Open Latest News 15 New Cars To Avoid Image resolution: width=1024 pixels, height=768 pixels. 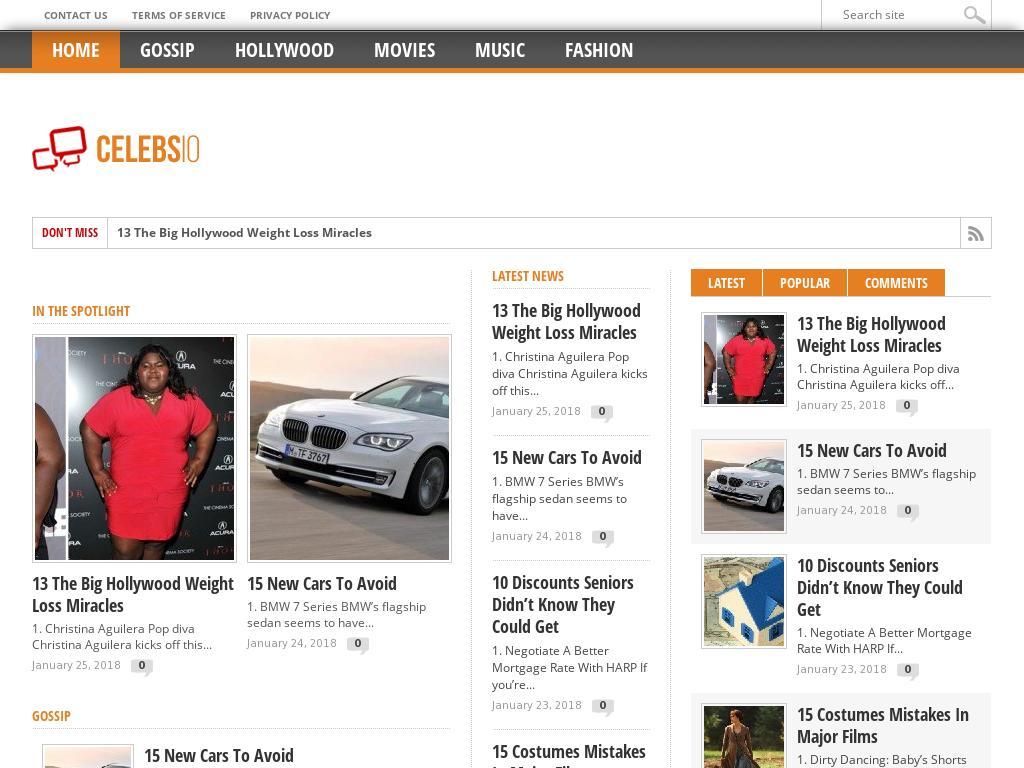pos(567,458)
